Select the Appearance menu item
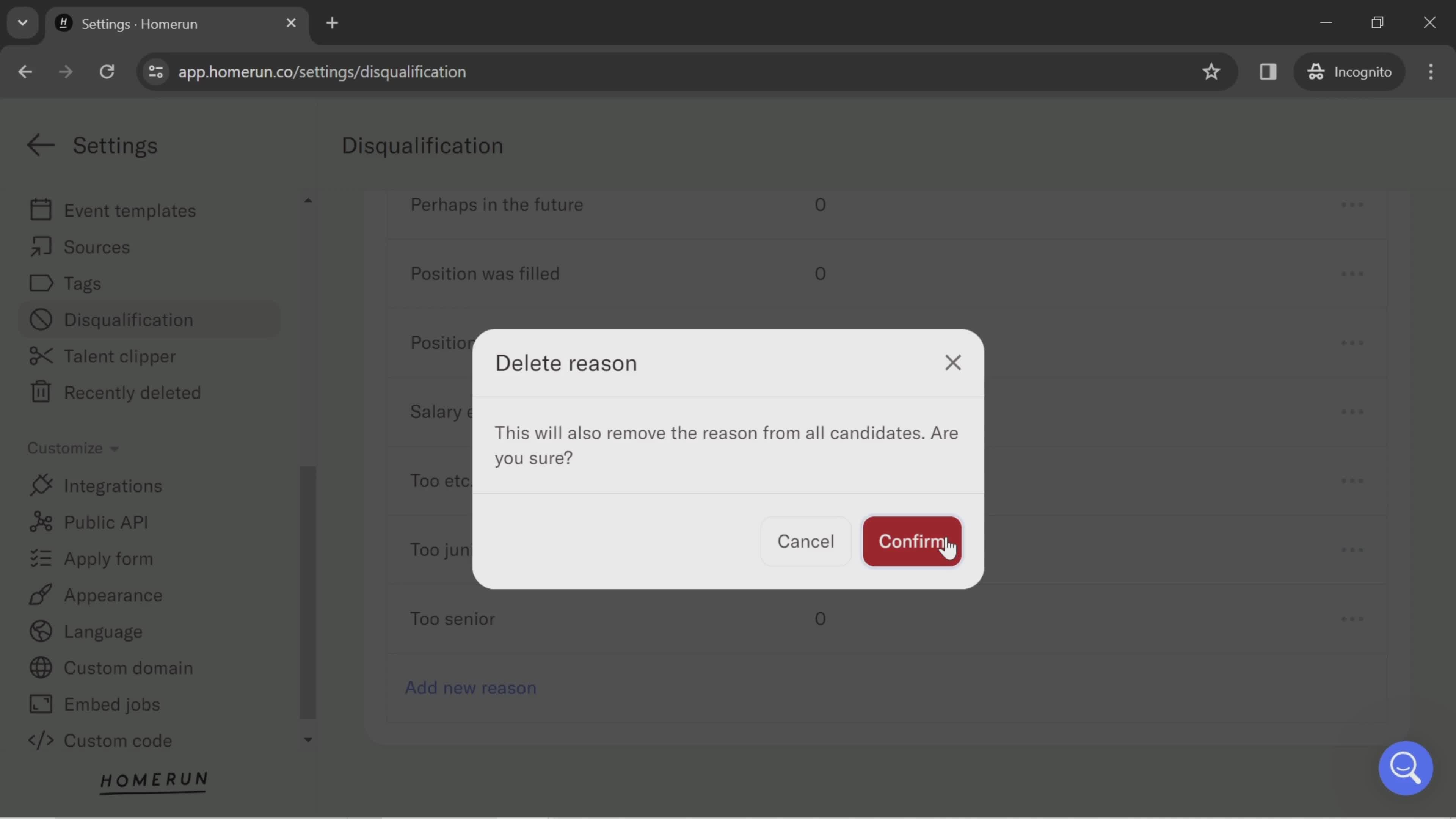This screenshot has width=1456, height=819. tap(113, 594)
